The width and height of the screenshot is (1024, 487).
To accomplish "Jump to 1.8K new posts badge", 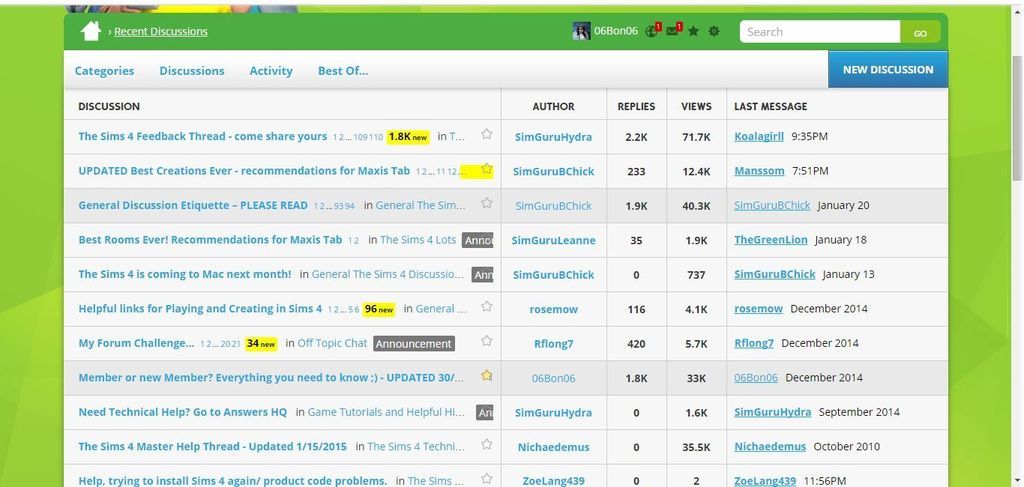I will tap(408, 137).
